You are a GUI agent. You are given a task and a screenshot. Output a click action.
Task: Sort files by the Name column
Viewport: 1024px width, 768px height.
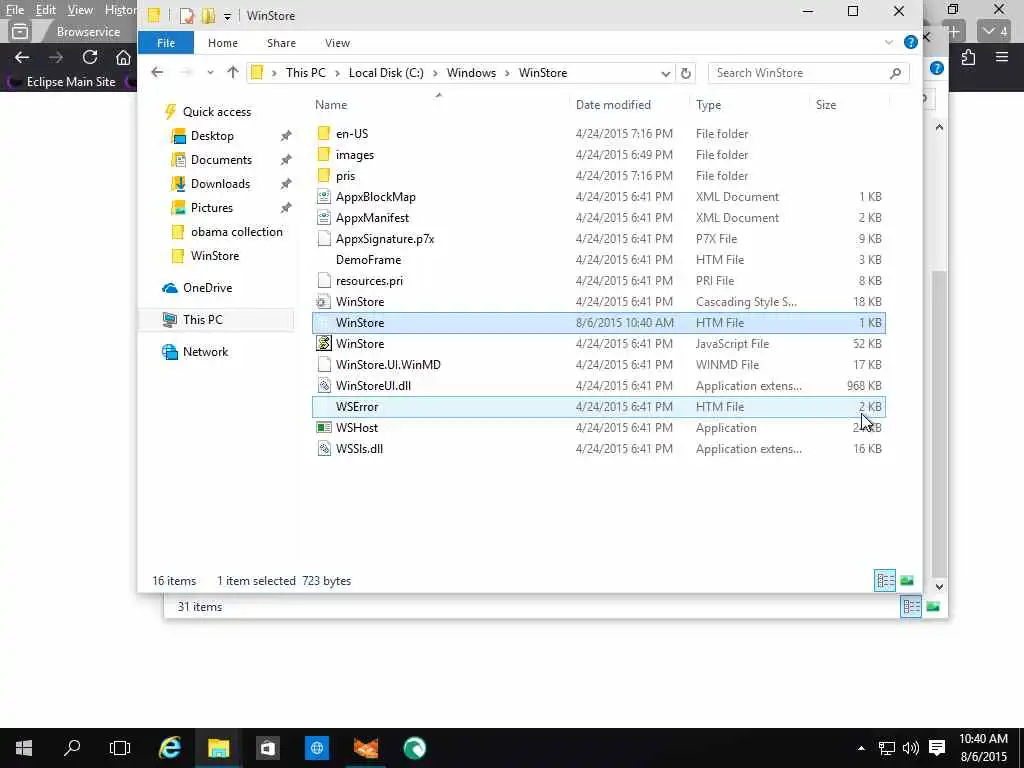pos(331,104)
